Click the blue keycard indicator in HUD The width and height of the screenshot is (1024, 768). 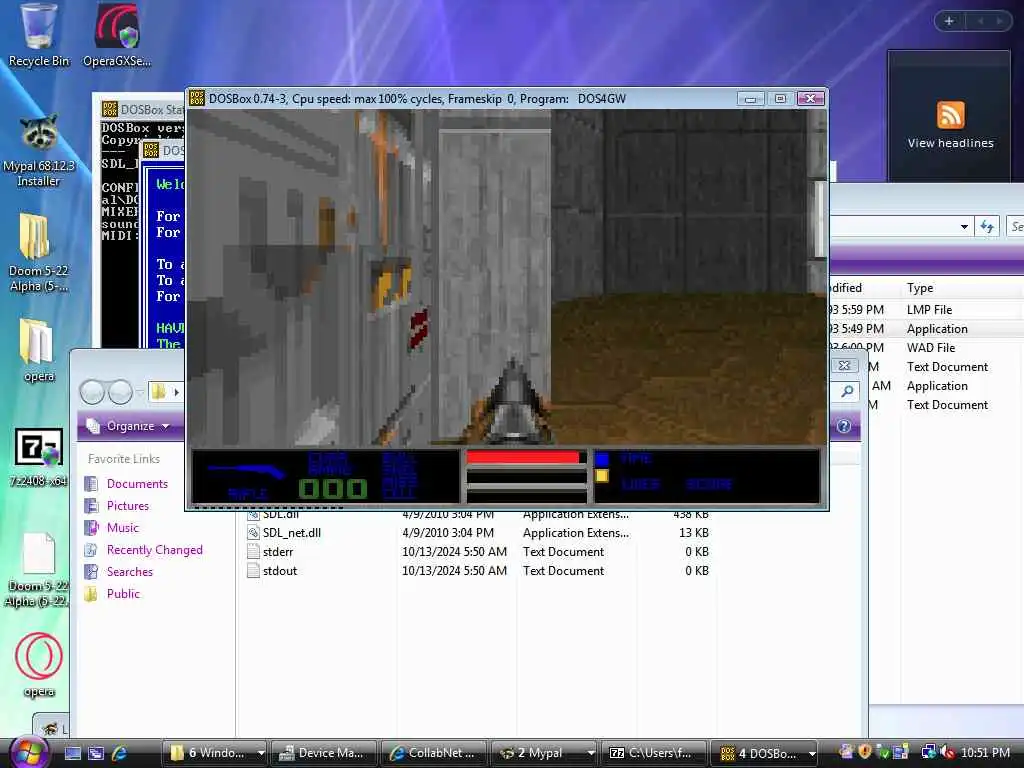point(602,458)
